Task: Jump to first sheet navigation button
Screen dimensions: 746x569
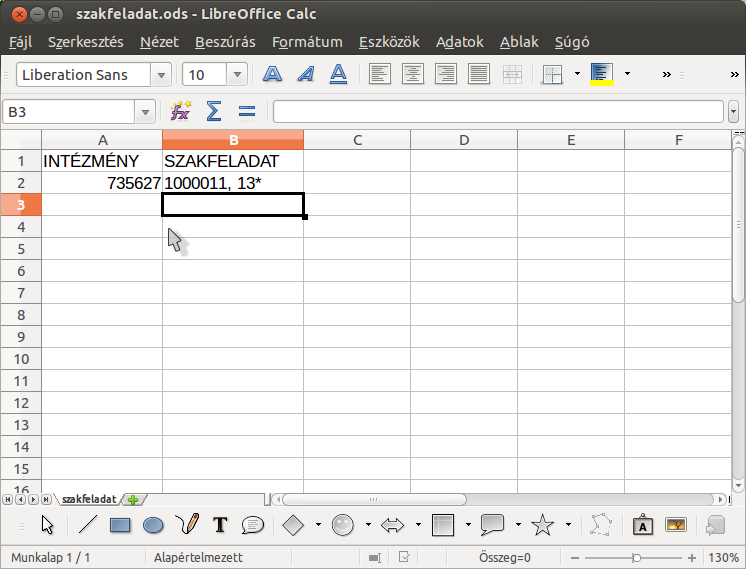Action: (8, 500)
